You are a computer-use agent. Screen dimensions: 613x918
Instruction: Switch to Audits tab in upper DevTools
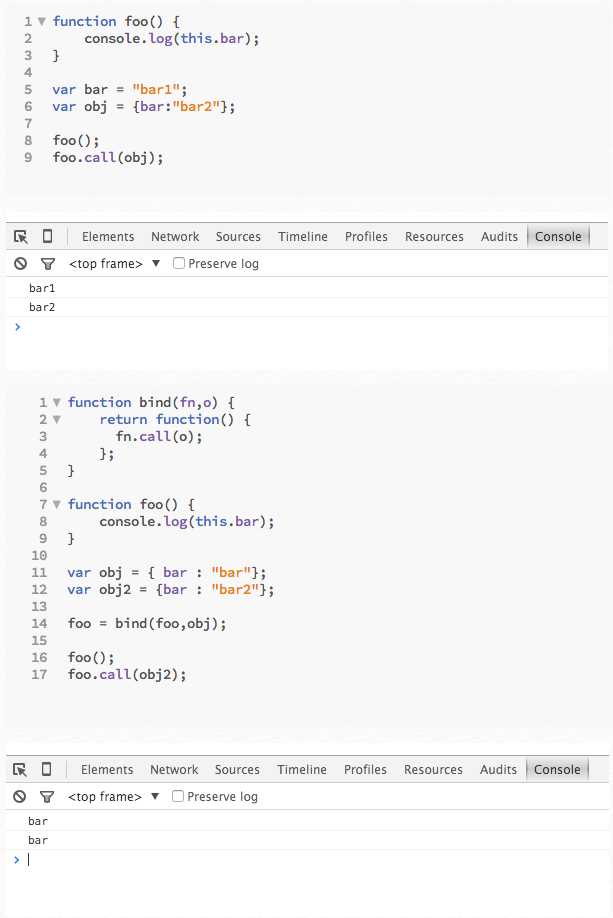pos(499,237)
